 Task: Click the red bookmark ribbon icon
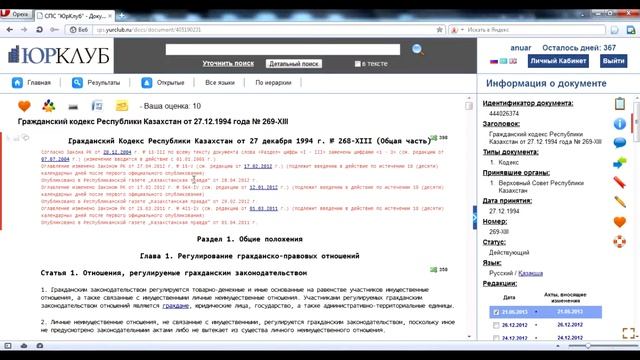coord(620,182)
